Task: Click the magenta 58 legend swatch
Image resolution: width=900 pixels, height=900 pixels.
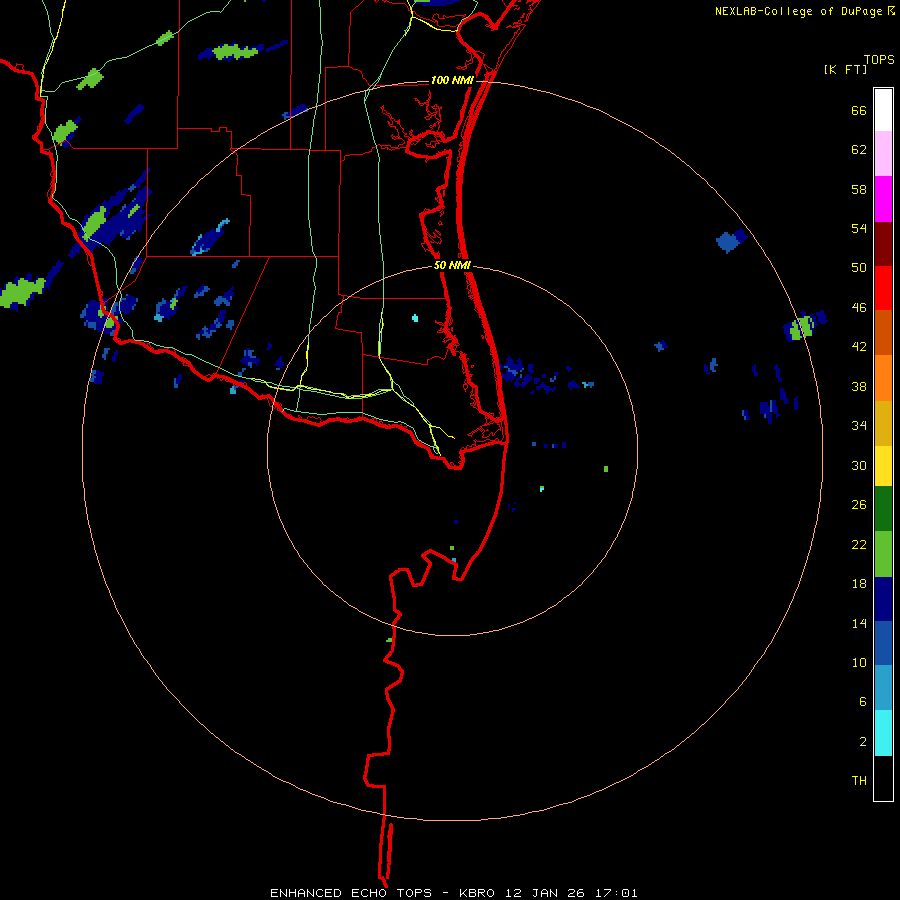Action: (x=883, y=199)
